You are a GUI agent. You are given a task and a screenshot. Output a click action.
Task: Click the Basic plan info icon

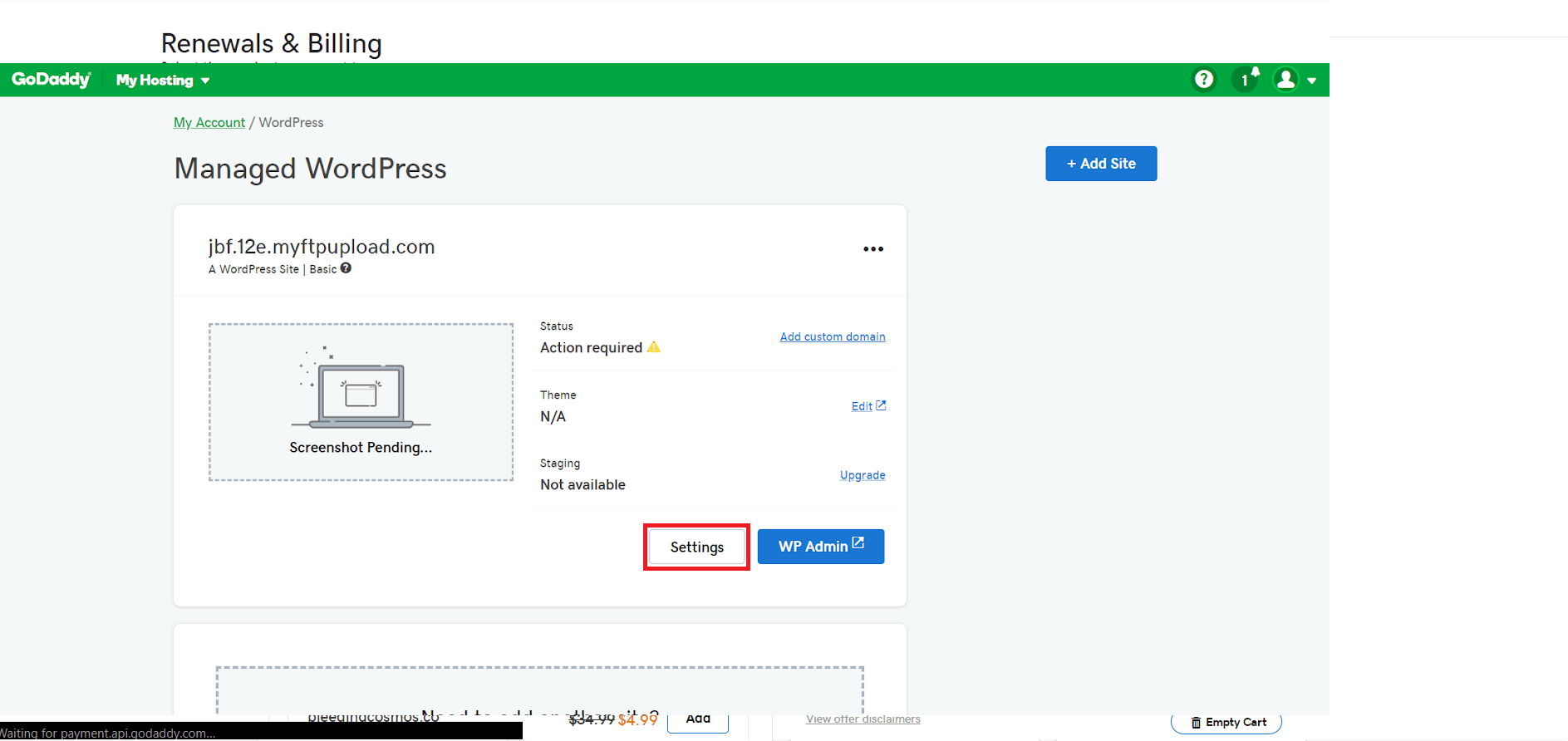[x=346, y=268]
